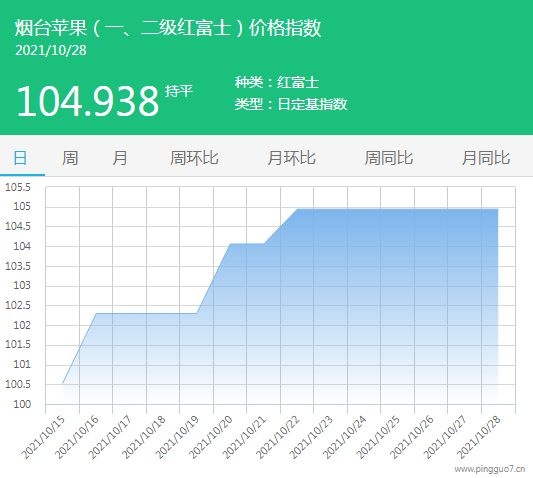Open the 周同比 tab
This screenshot has width=533, height=478.
tap(389, 158)
